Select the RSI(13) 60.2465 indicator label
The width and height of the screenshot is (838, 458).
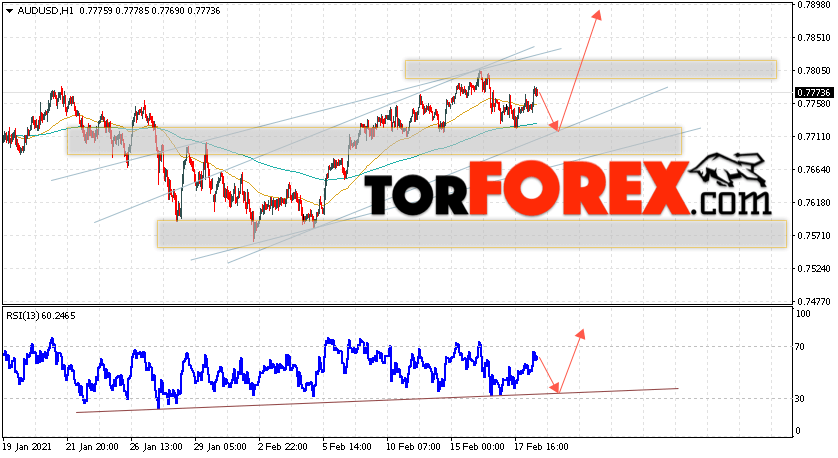[41, 316]
